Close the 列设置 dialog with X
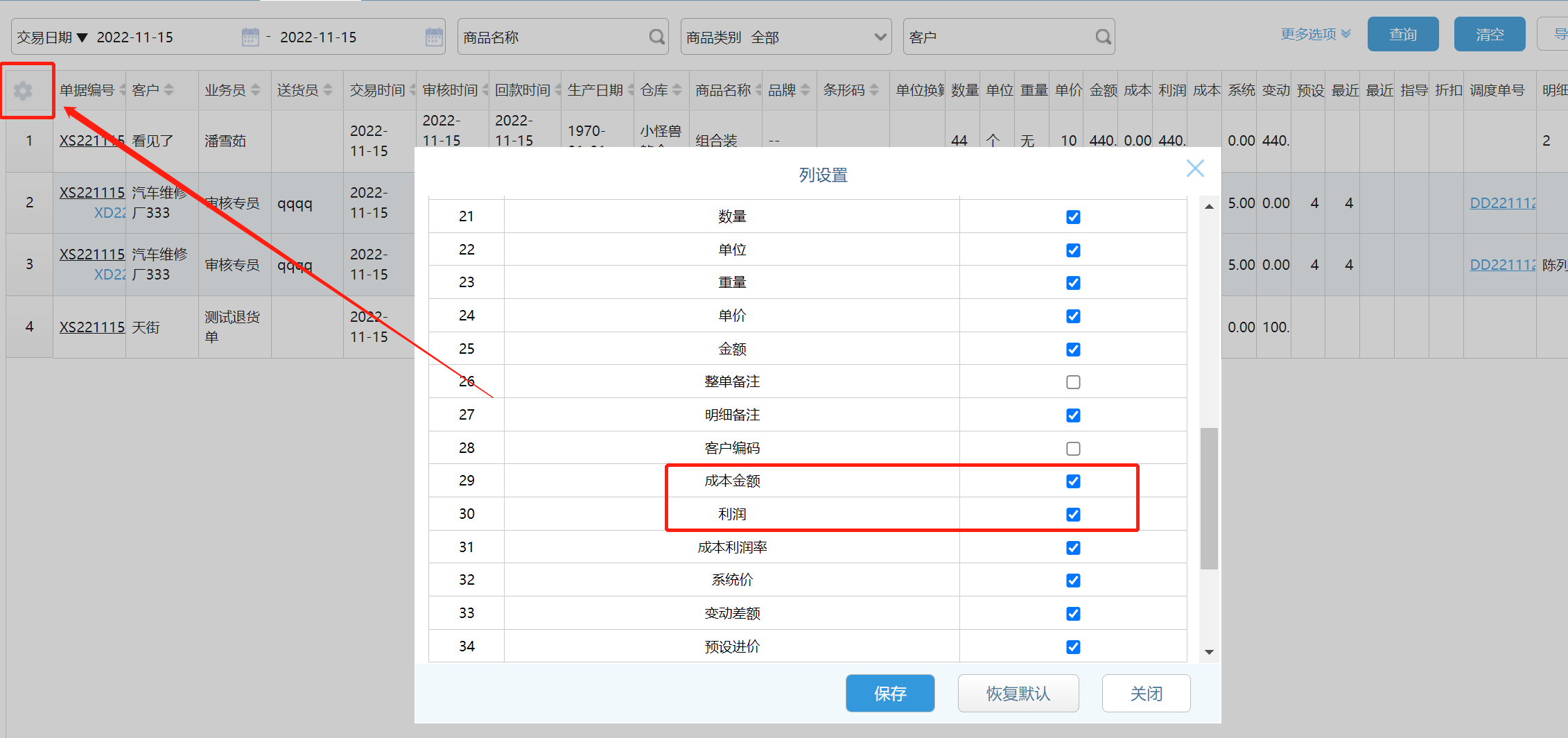Viewport: 1568px width, 738px height. [1195, 169]
